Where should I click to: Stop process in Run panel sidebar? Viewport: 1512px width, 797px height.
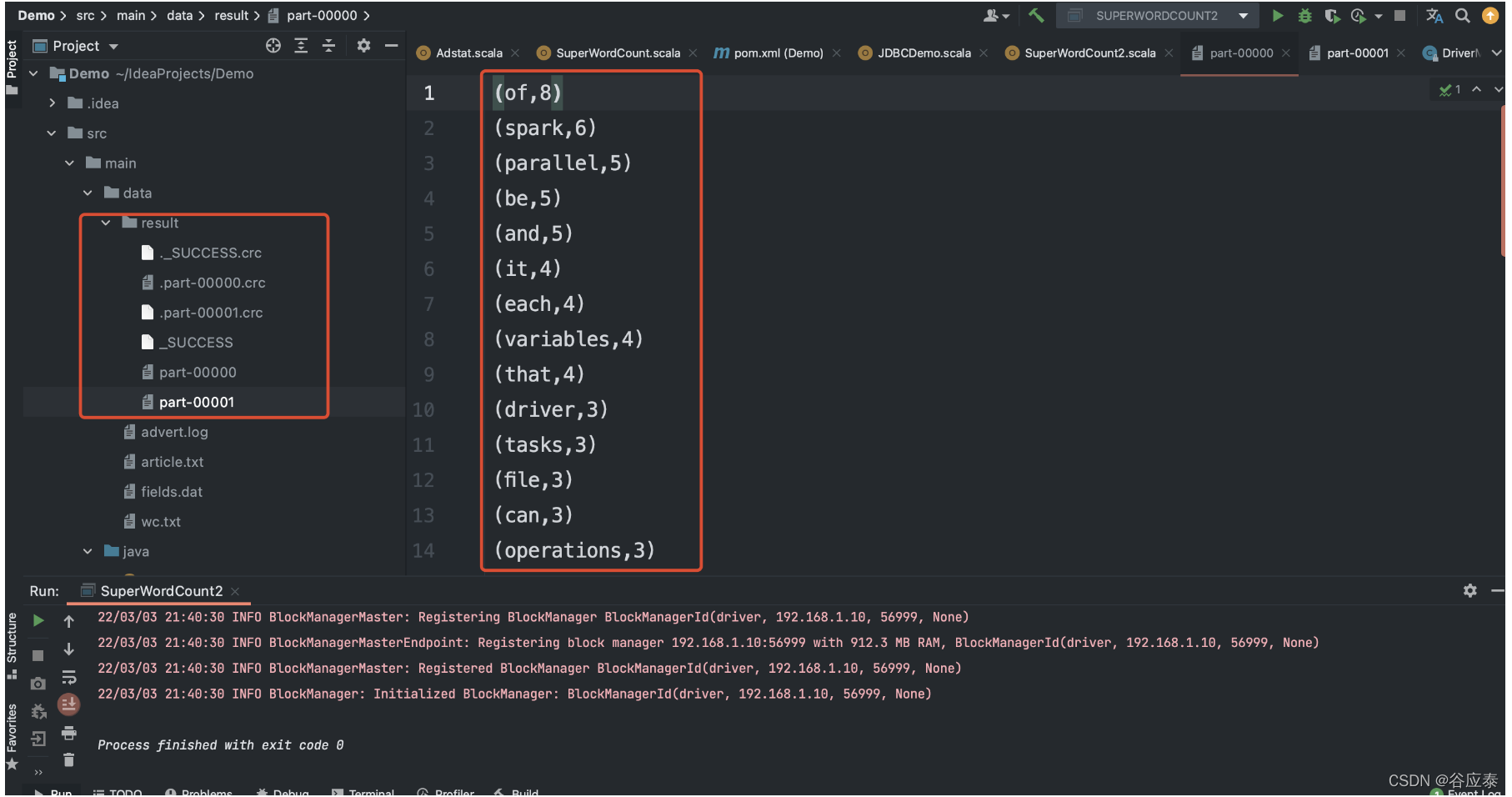click(x=38, y=655)
